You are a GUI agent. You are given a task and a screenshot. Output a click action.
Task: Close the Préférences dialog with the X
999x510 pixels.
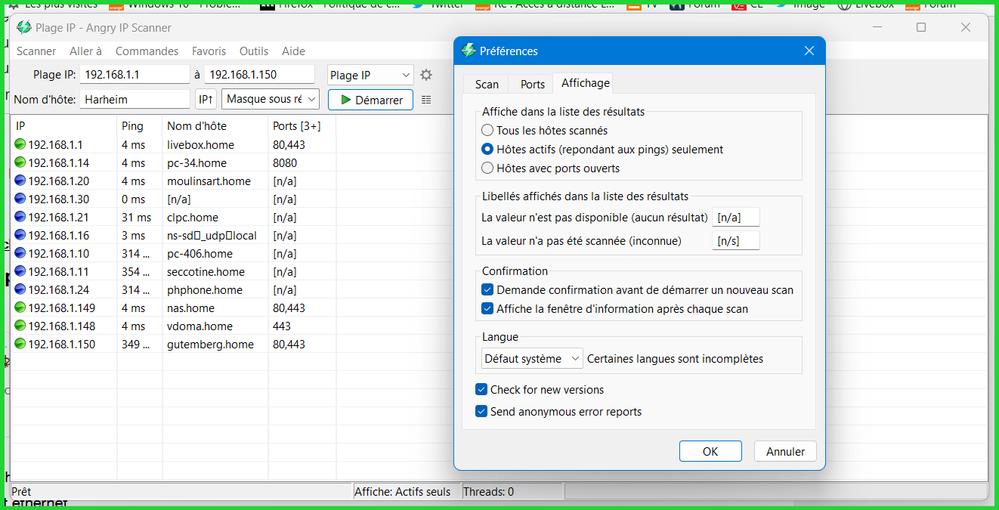pos(809,51)
